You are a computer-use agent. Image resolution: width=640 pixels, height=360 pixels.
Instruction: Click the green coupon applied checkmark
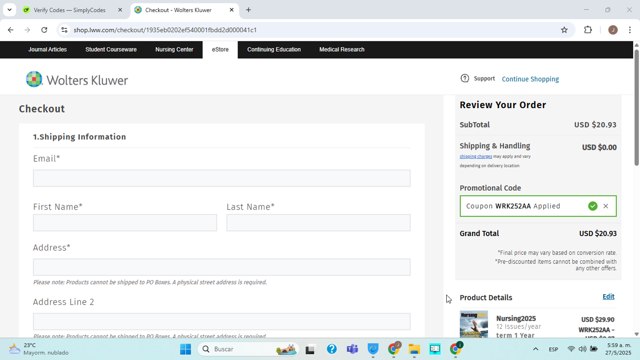click(x=593, y=206)
